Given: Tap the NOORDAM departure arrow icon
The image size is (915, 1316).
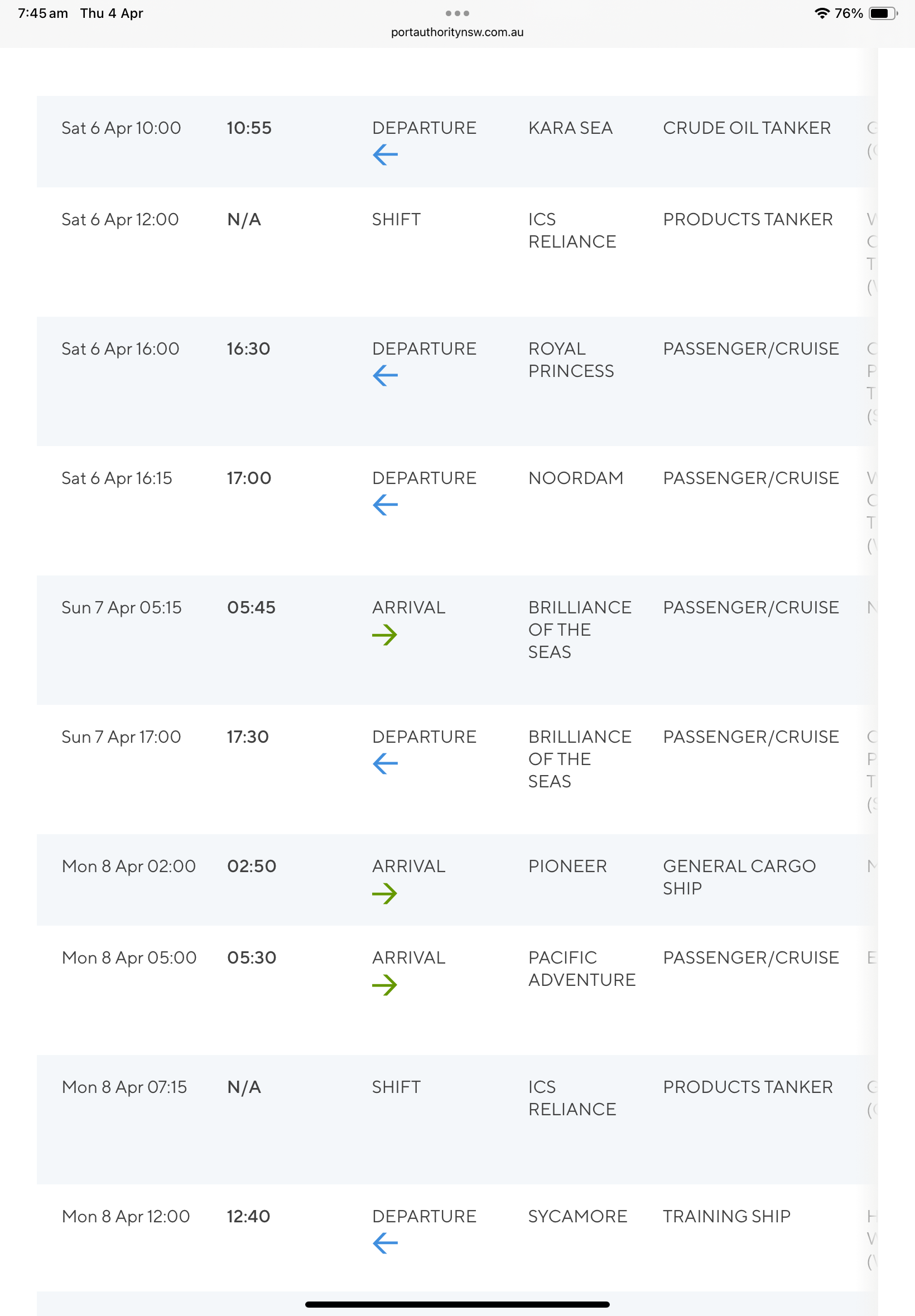Looking at the screenshot, I should pos(386,505).
